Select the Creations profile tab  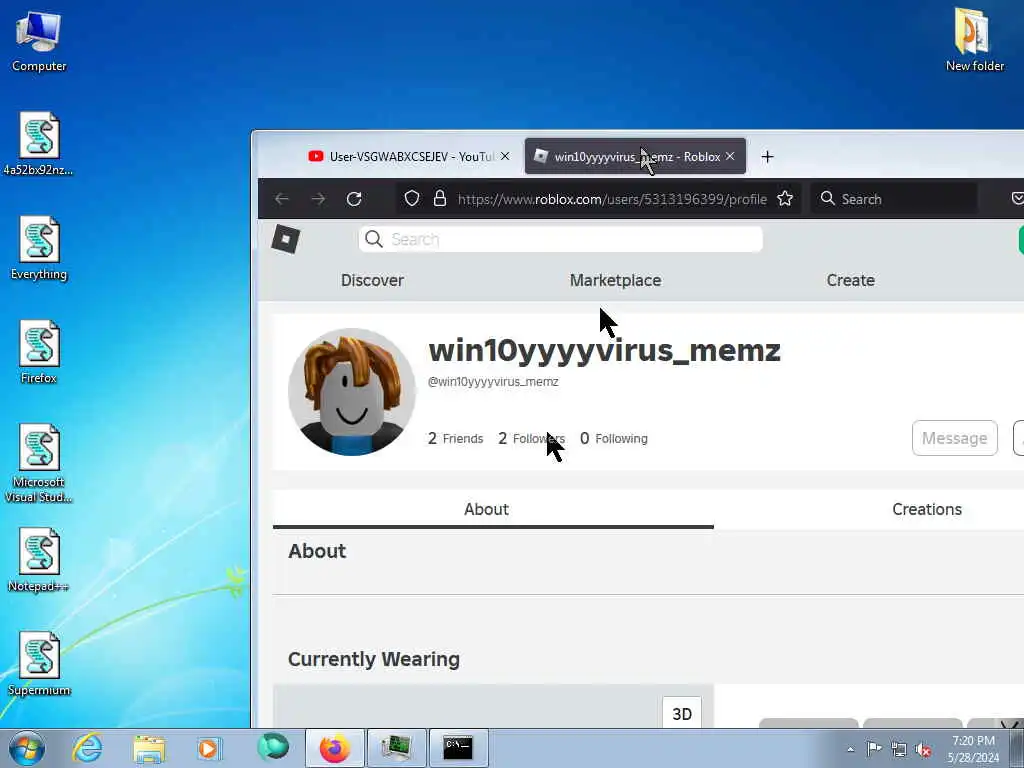tap(927, 509)
